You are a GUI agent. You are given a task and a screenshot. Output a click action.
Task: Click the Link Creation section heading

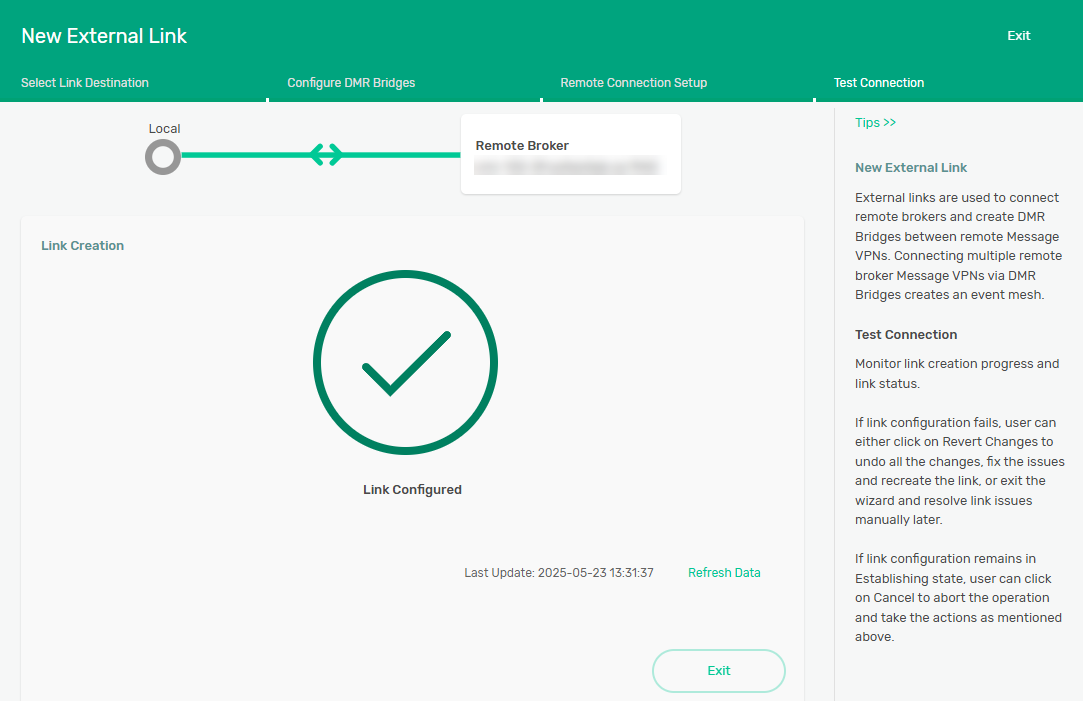tap(82, 246)
